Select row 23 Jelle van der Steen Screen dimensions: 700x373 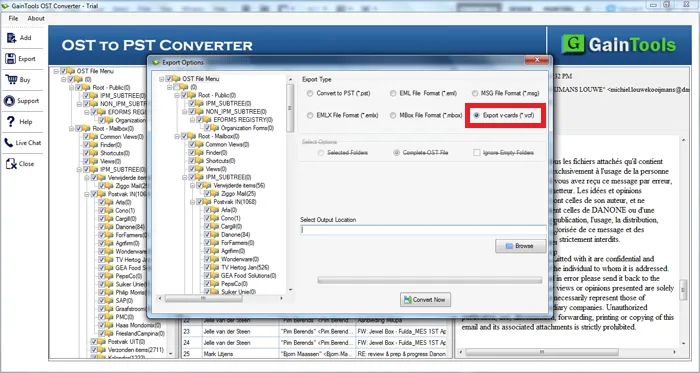(x=314, y=332)
